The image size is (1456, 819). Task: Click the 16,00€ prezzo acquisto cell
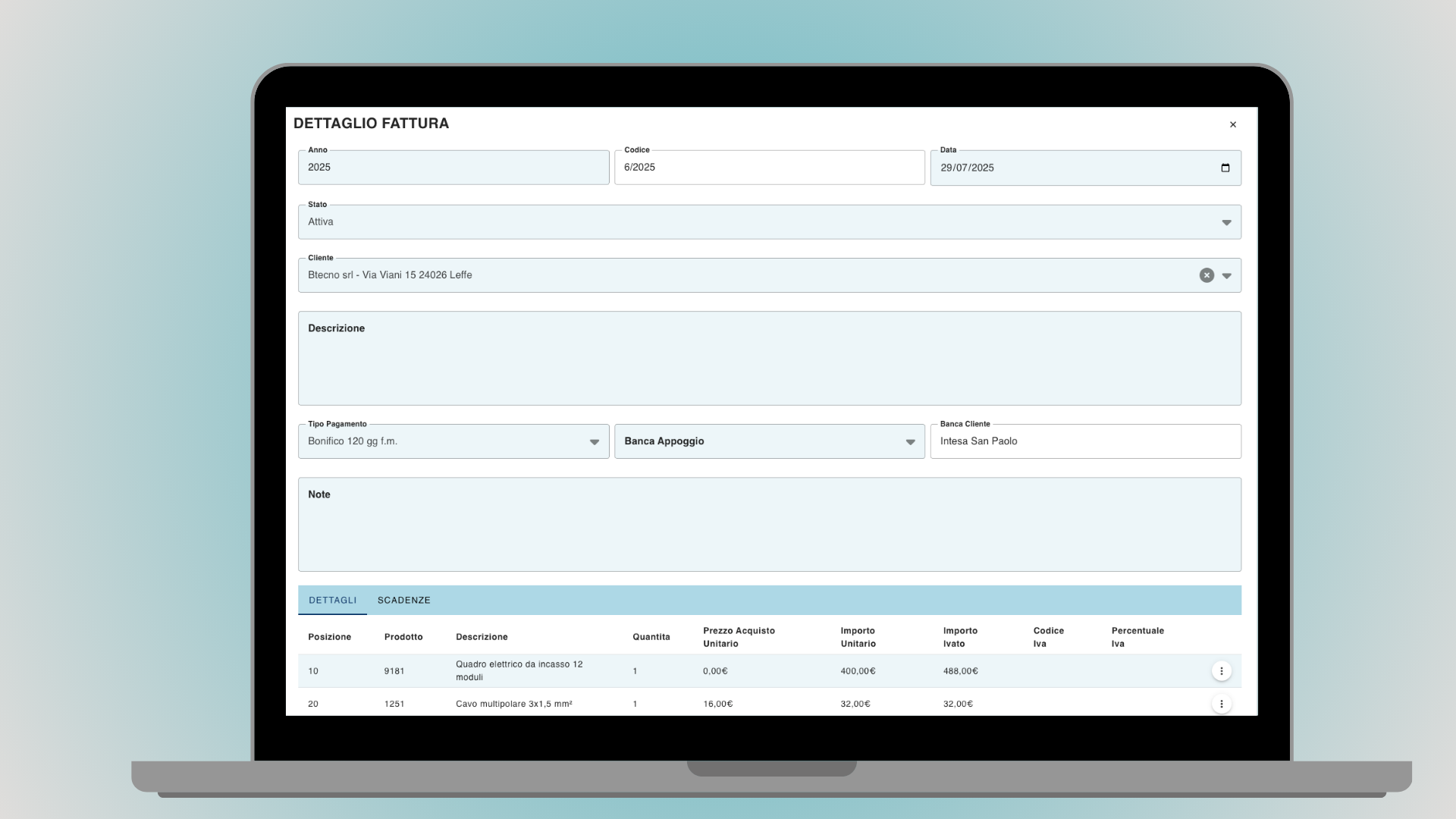click(717, 704)
